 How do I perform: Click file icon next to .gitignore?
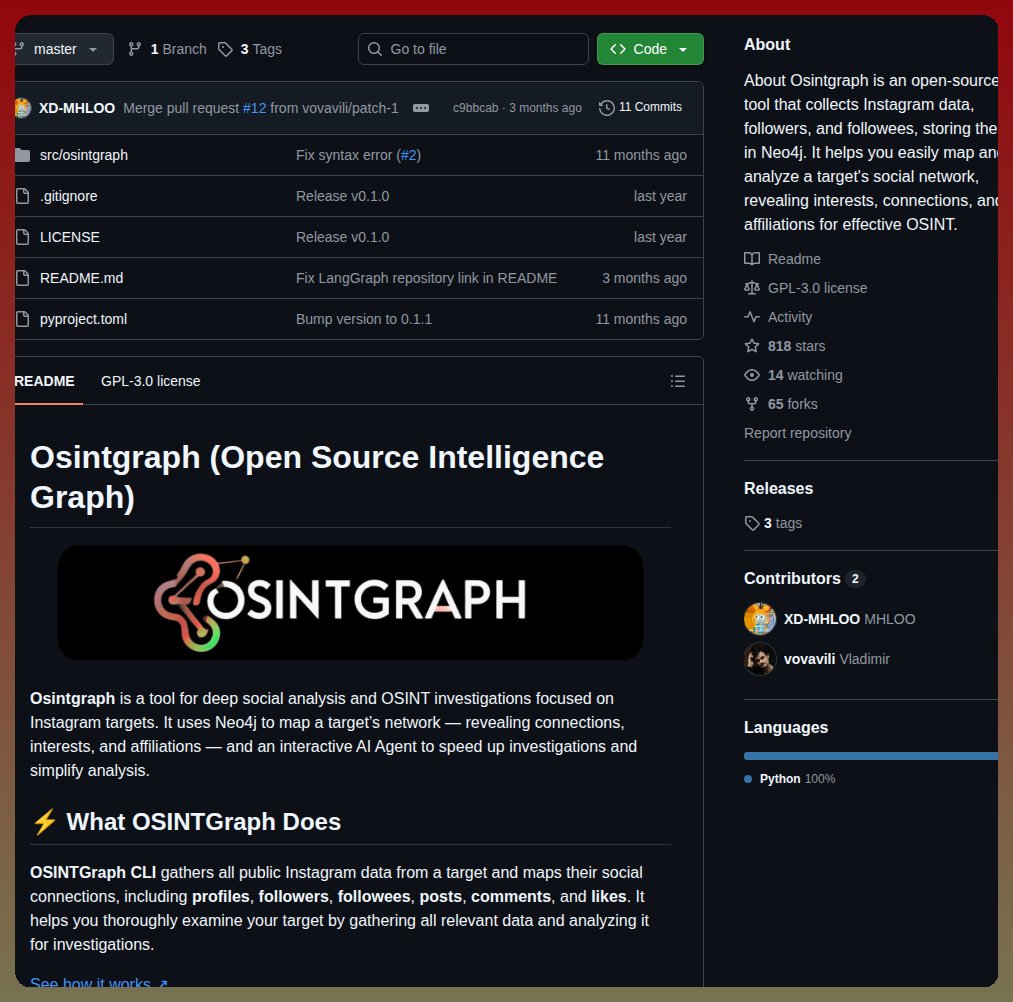click(23, 196)
